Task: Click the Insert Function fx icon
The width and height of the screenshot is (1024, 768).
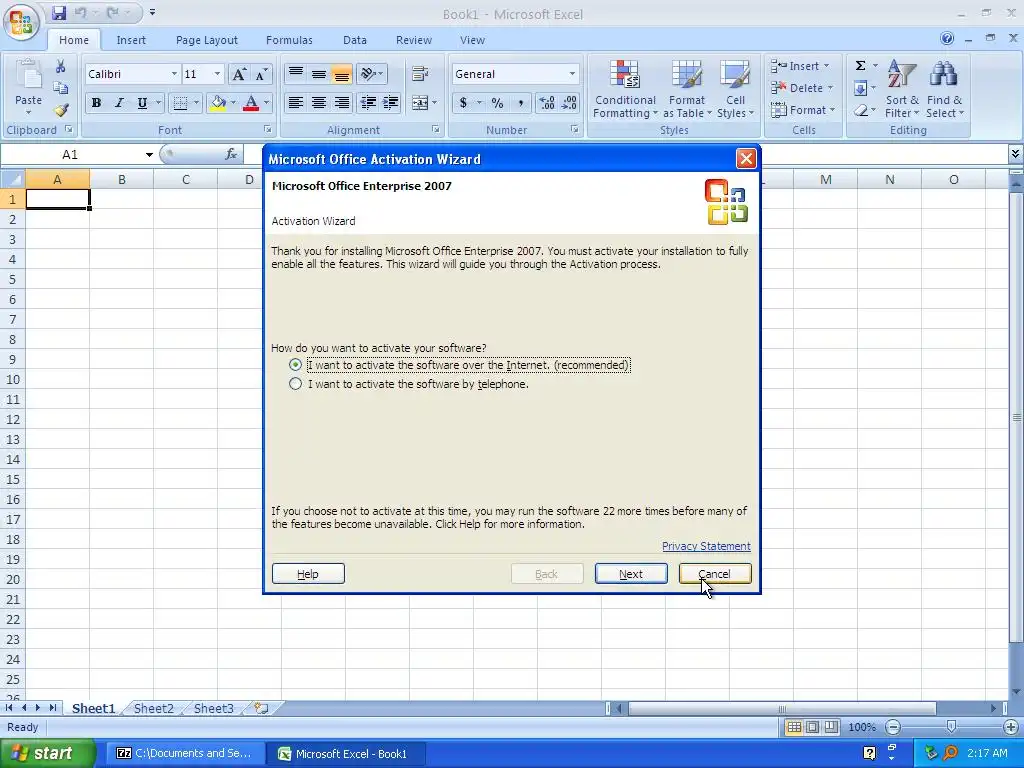Action: tap(231, 154)
